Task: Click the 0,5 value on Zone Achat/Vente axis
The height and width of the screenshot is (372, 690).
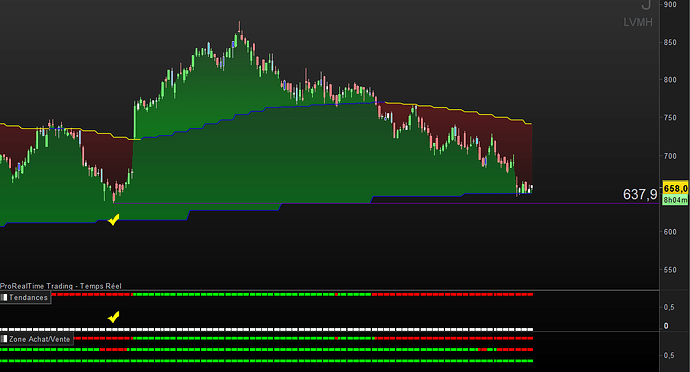Action: tap(669, 355)
